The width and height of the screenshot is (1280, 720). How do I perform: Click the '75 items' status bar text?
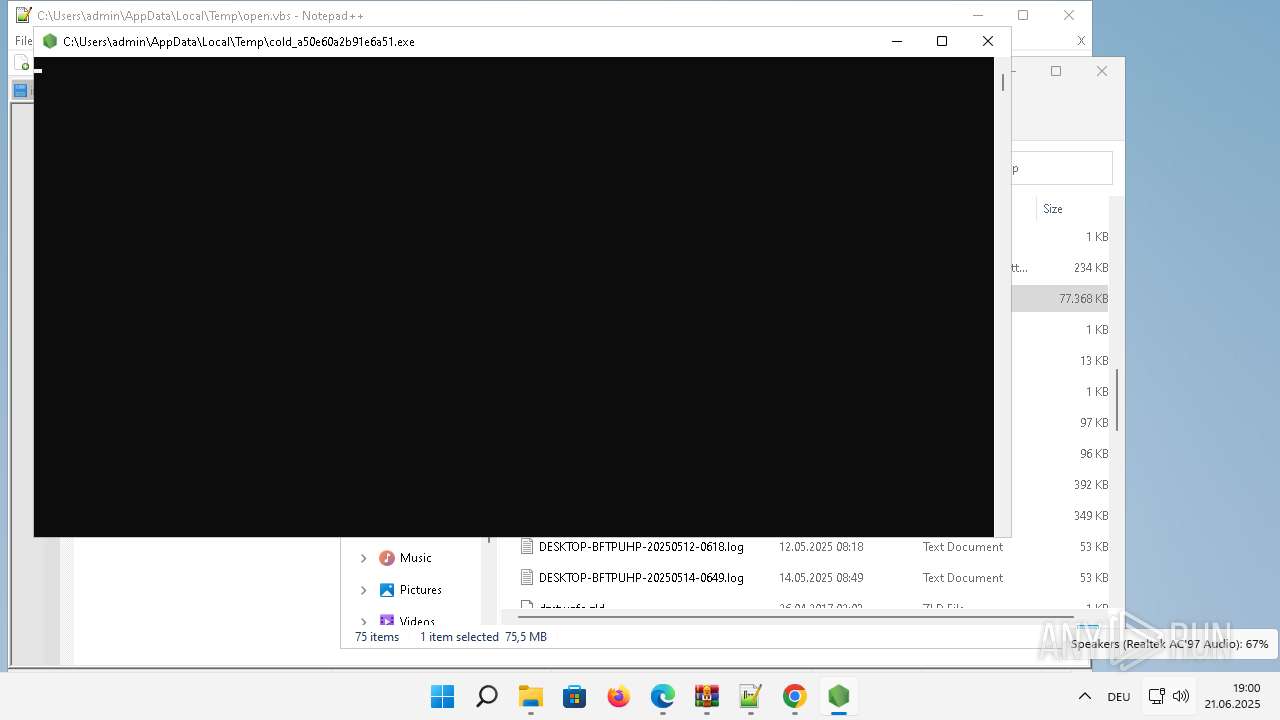pos(377,637)
